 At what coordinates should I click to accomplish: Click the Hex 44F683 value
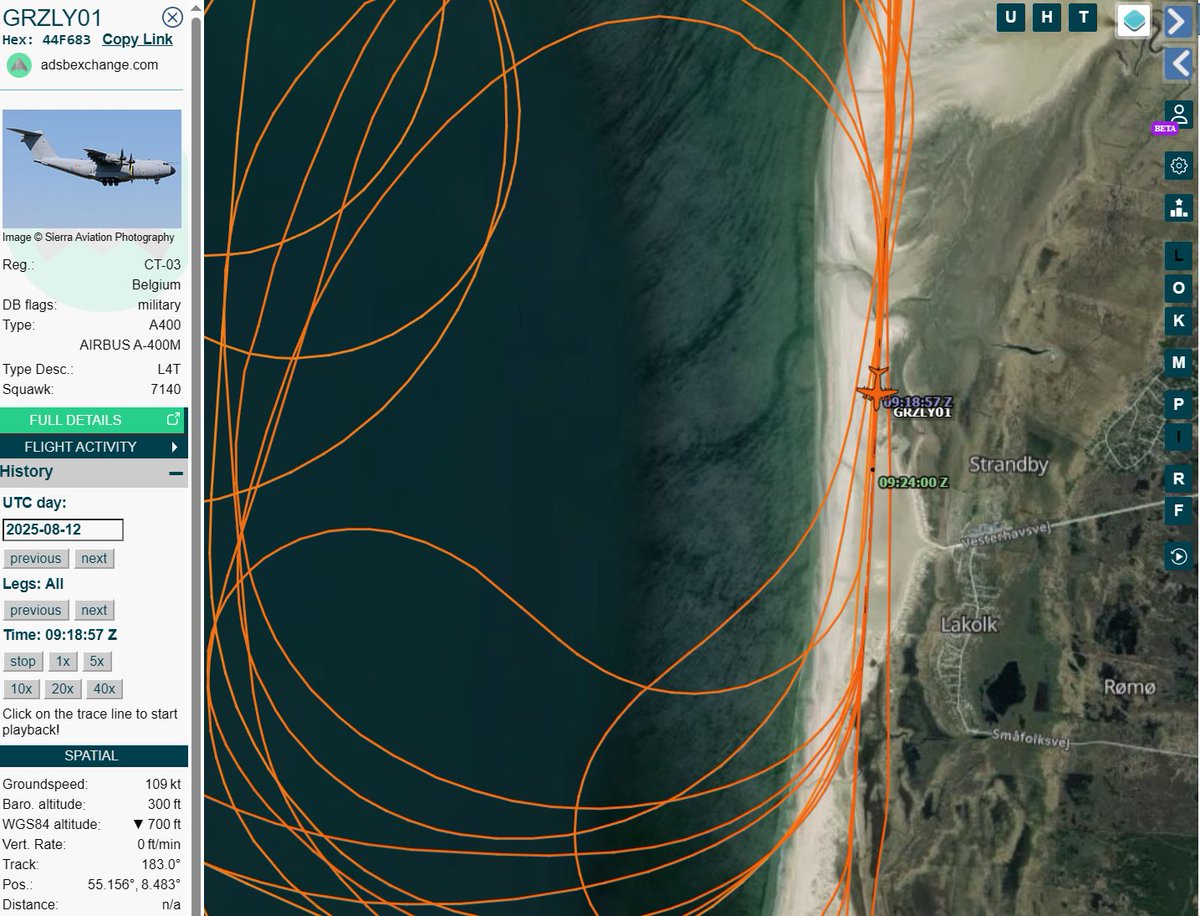click(67, 40)
